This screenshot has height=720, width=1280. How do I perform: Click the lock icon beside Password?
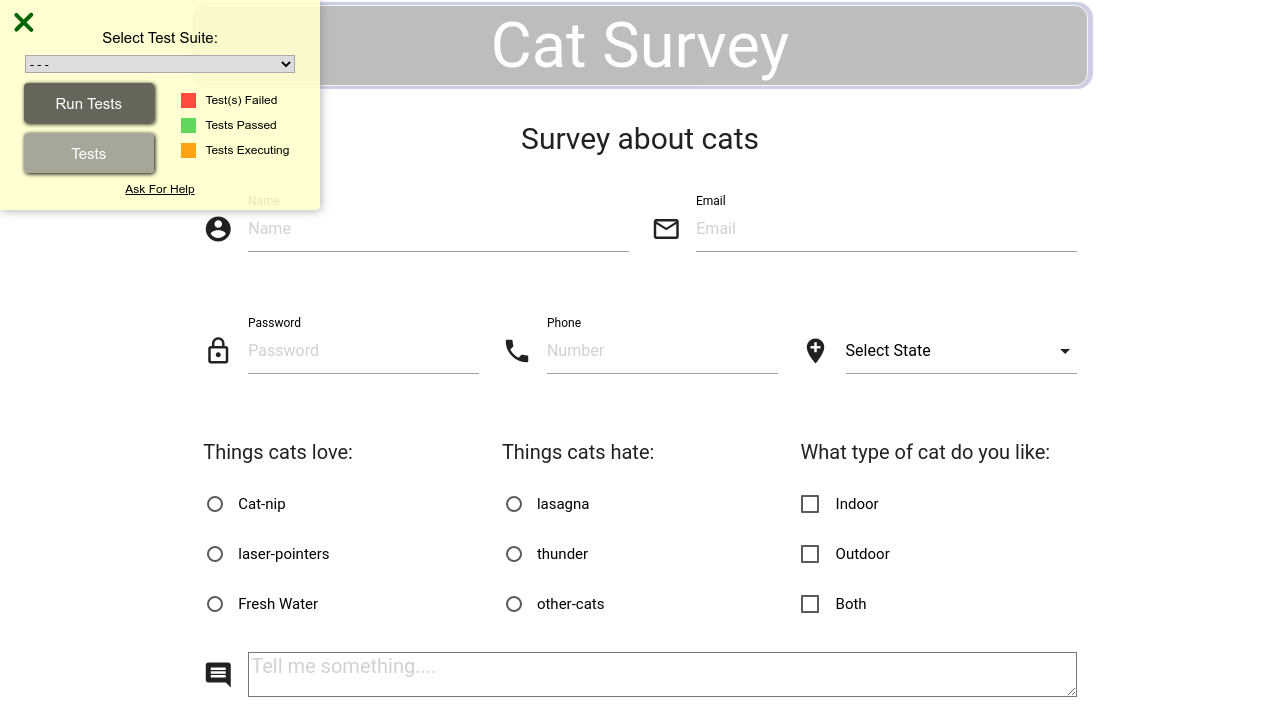pos(218,351)
